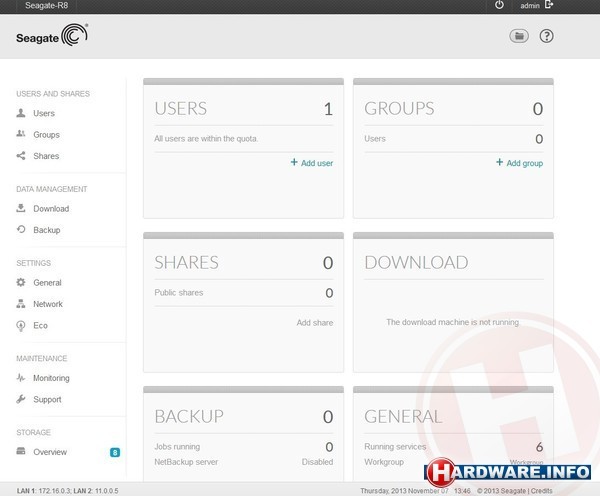Image resolution: width=600 pixels, height=496 pixels.
Task: Click the Groups icon in sidebar
Action: (21, 135)
